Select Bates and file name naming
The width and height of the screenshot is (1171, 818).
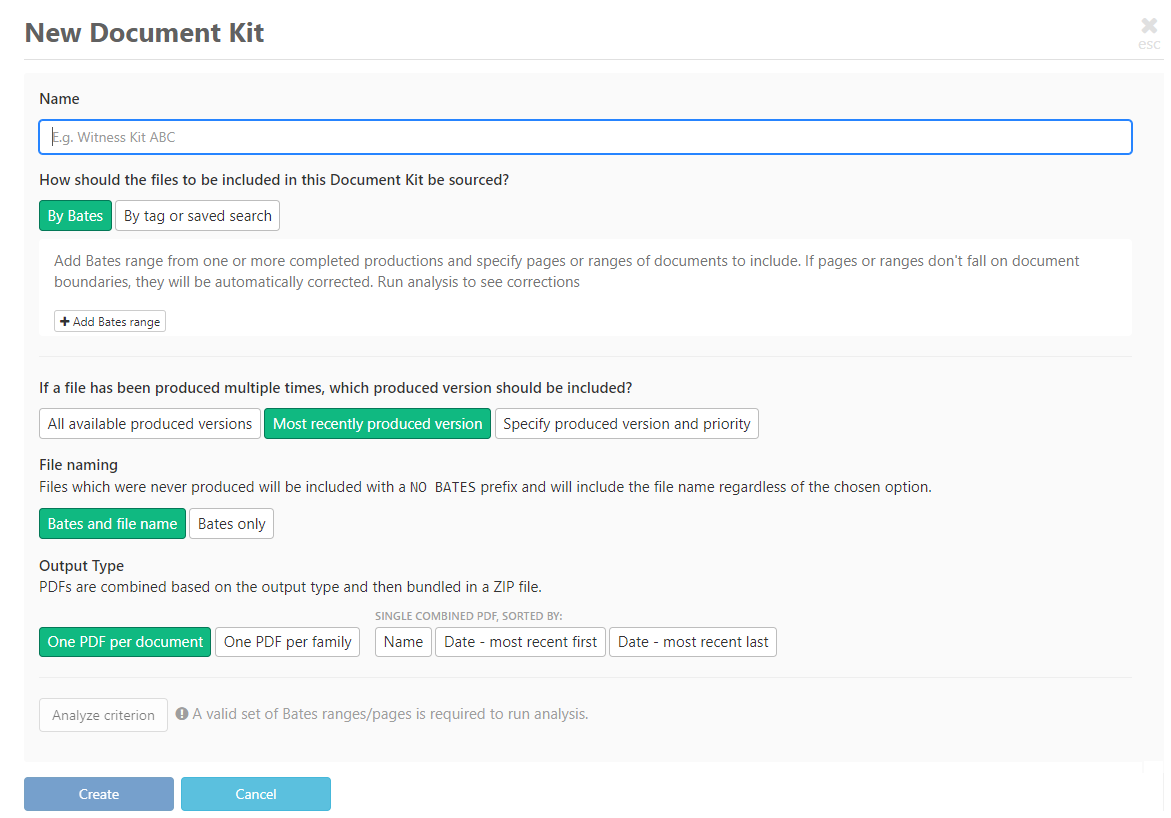(x=112, y=523)
